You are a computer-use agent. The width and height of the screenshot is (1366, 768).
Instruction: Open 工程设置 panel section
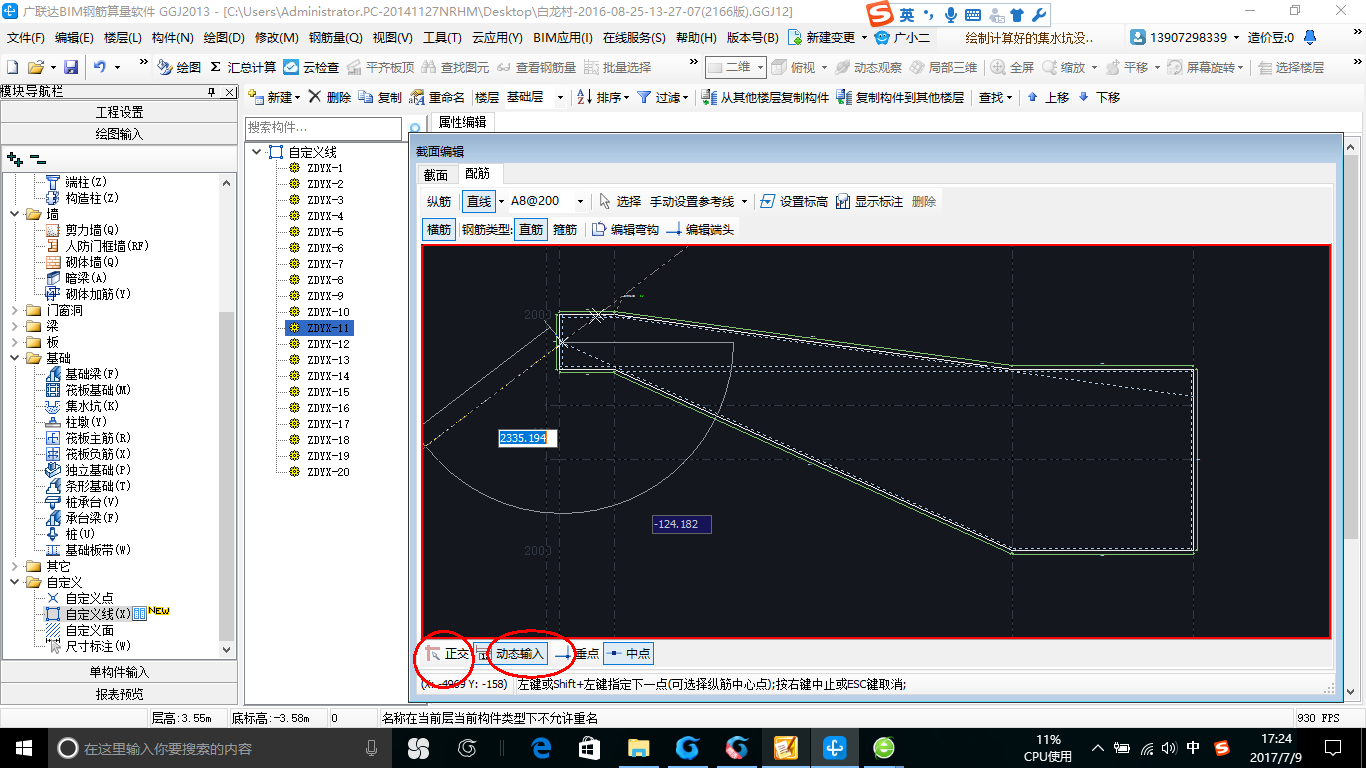click(x=120, y=112)
